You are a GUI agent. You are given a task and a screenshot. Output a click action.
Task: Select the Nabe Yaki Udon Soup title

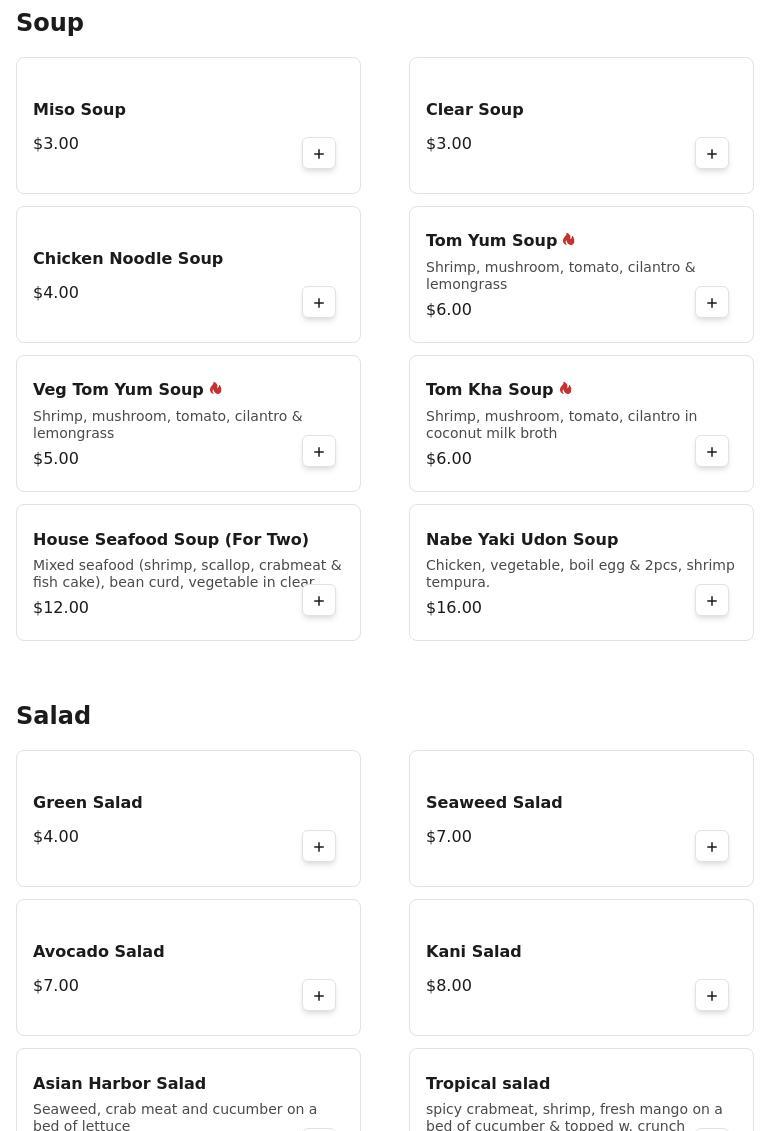[x=522, y=540]
